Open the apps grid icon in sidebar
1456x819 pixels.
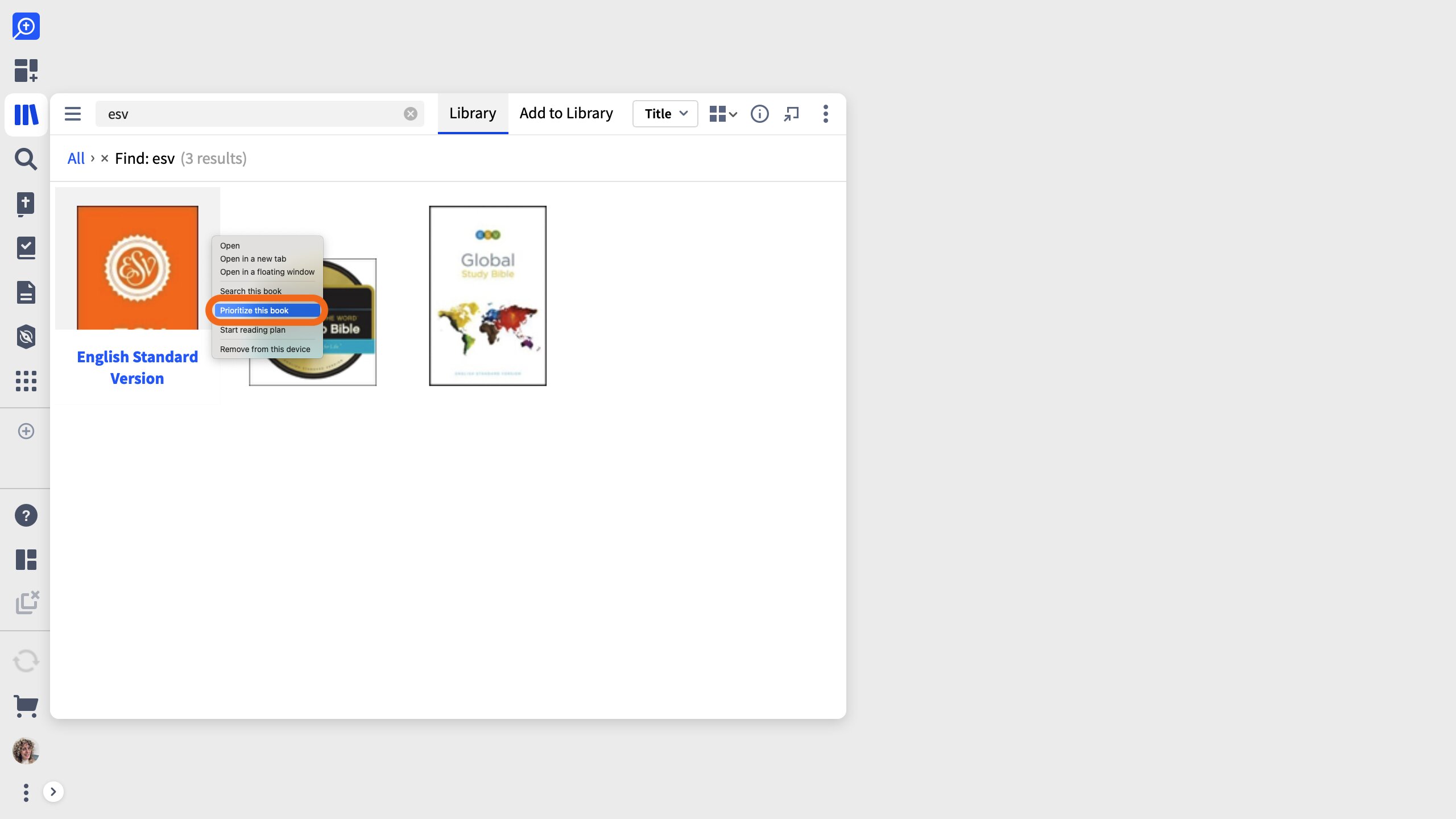[x=26, y=381]
